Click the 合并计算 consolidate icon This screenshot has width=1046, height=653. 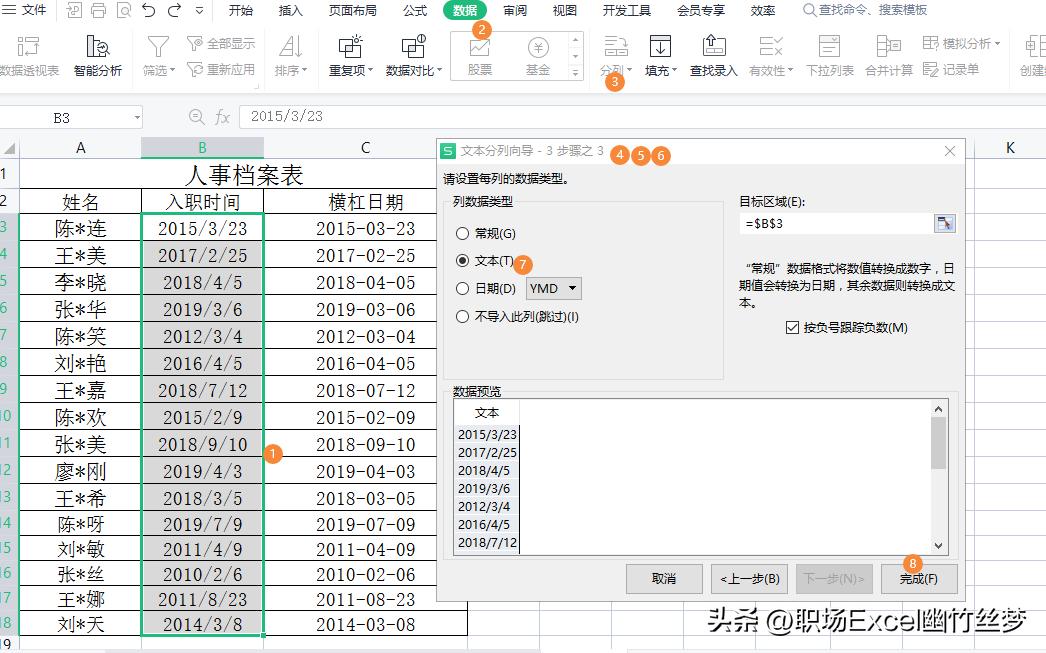887,55
